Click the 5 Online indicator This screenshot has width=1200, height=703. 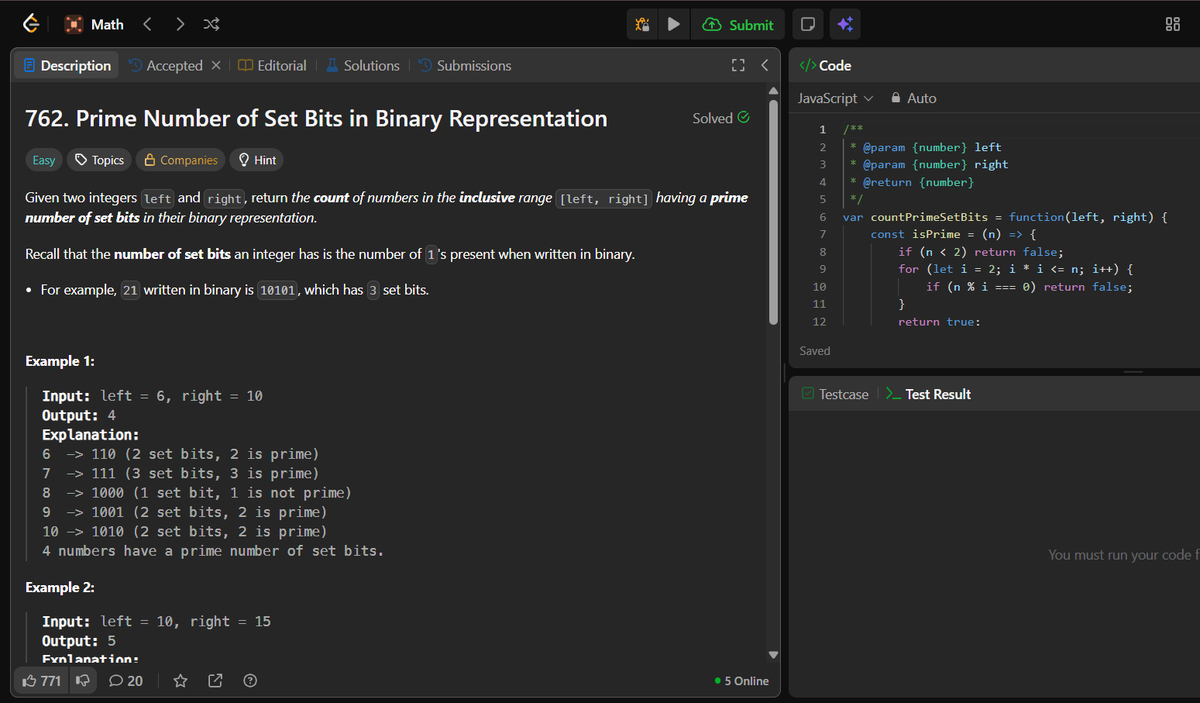pyautogui.click(x=742, y=681)
